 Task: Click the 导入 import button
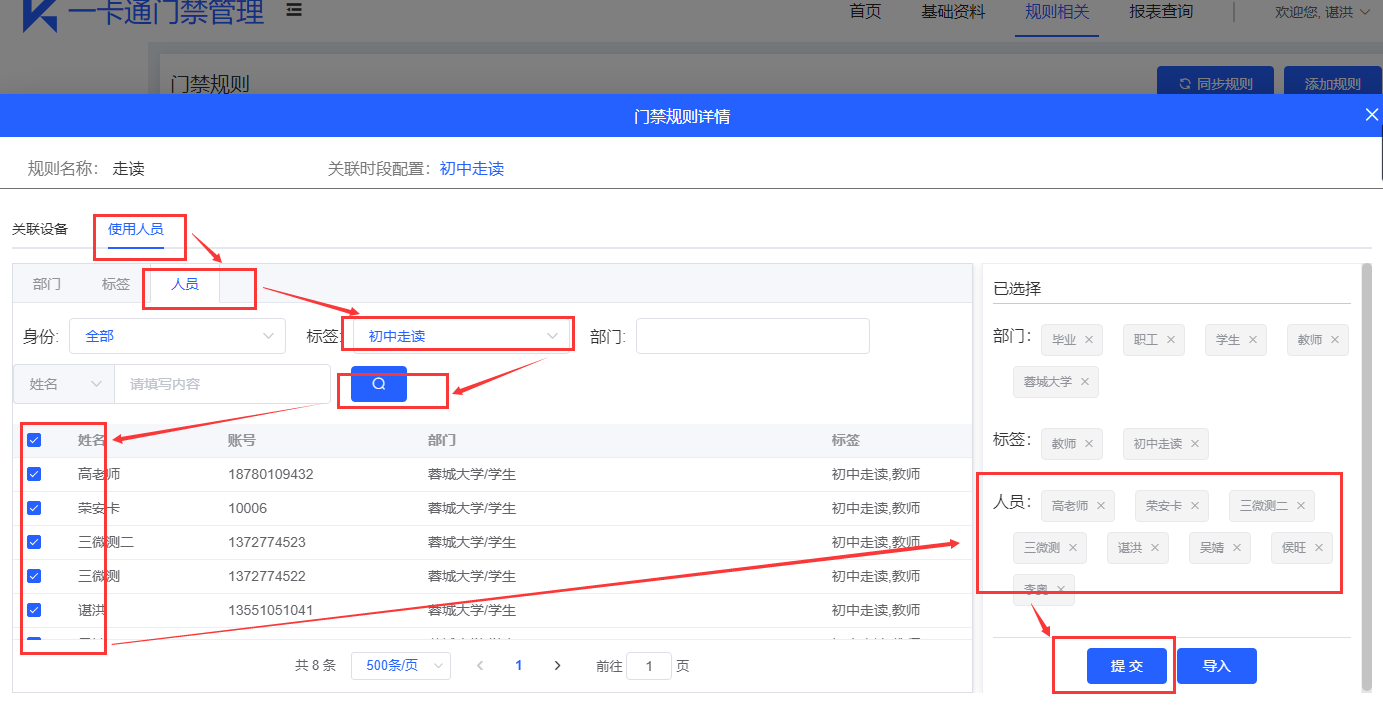coord(1216,666)
